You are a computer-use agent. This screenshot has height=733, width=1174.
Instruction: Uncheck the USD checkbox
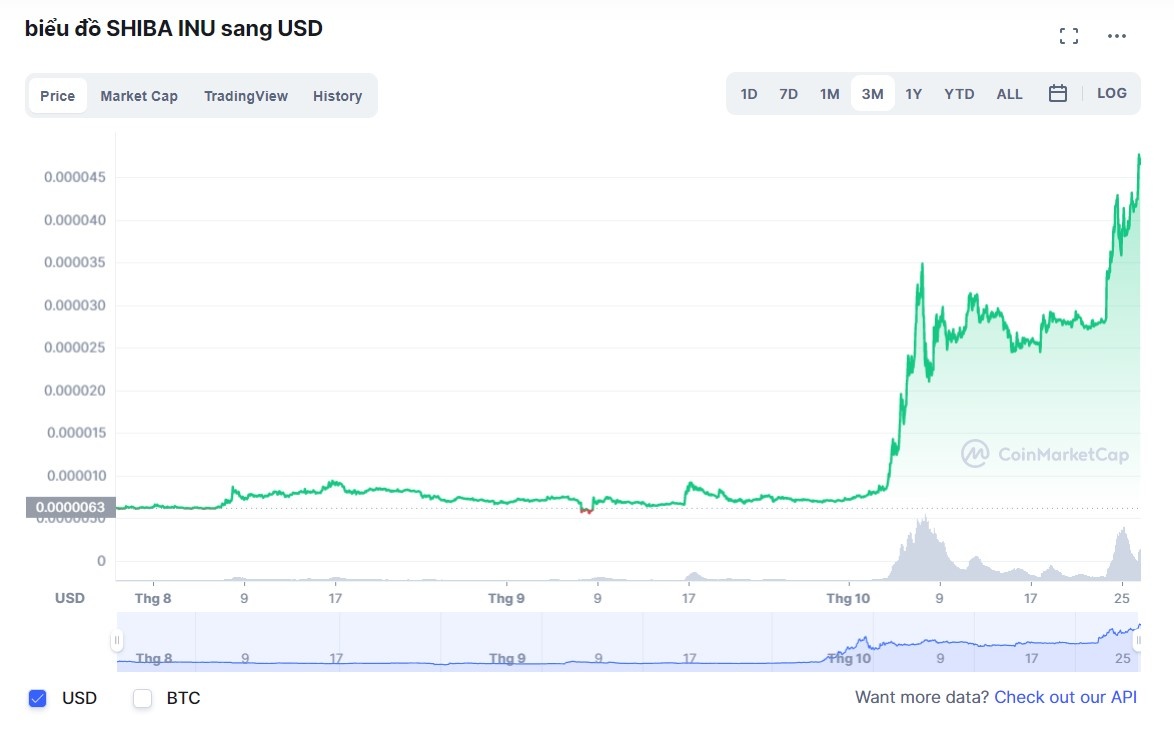38,698
